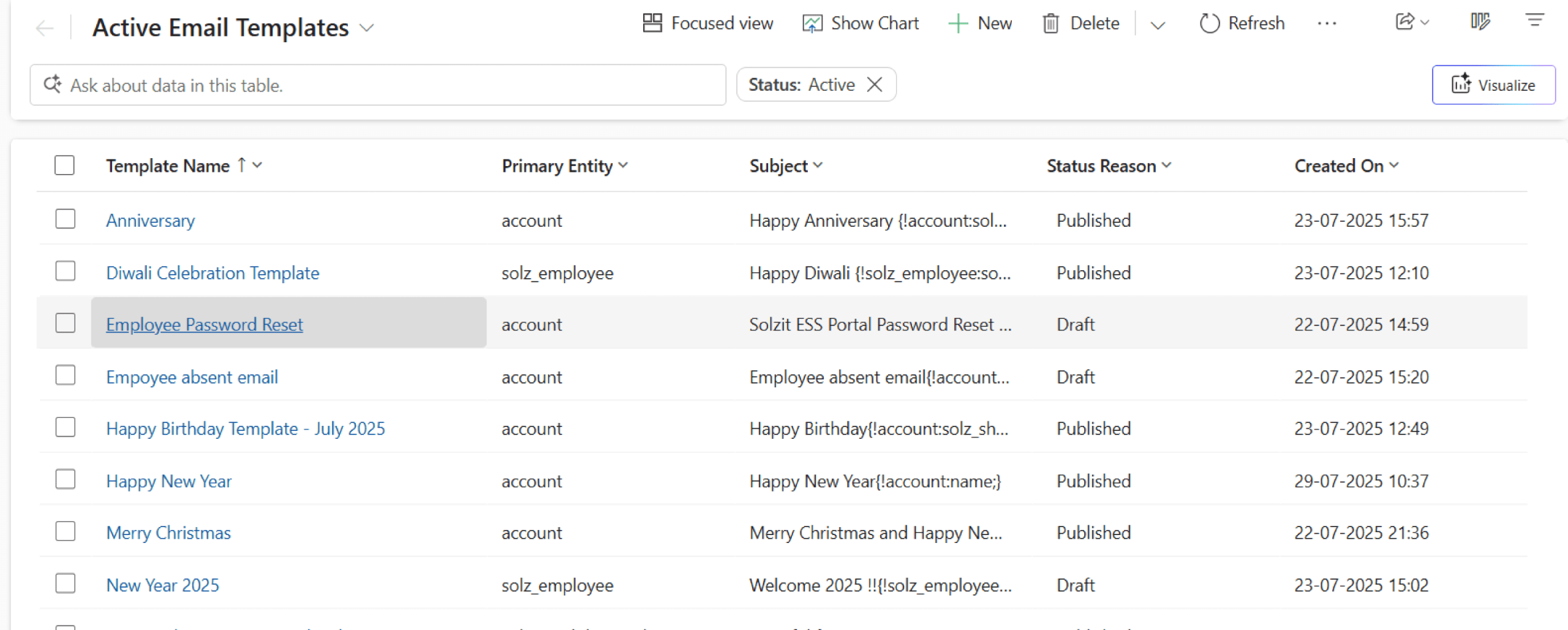The width and height of the screenshot is (1568, 630).
Task: Select the Merry Christmas row checkbox
Action: pyautogui.click(x=66, y=531)
